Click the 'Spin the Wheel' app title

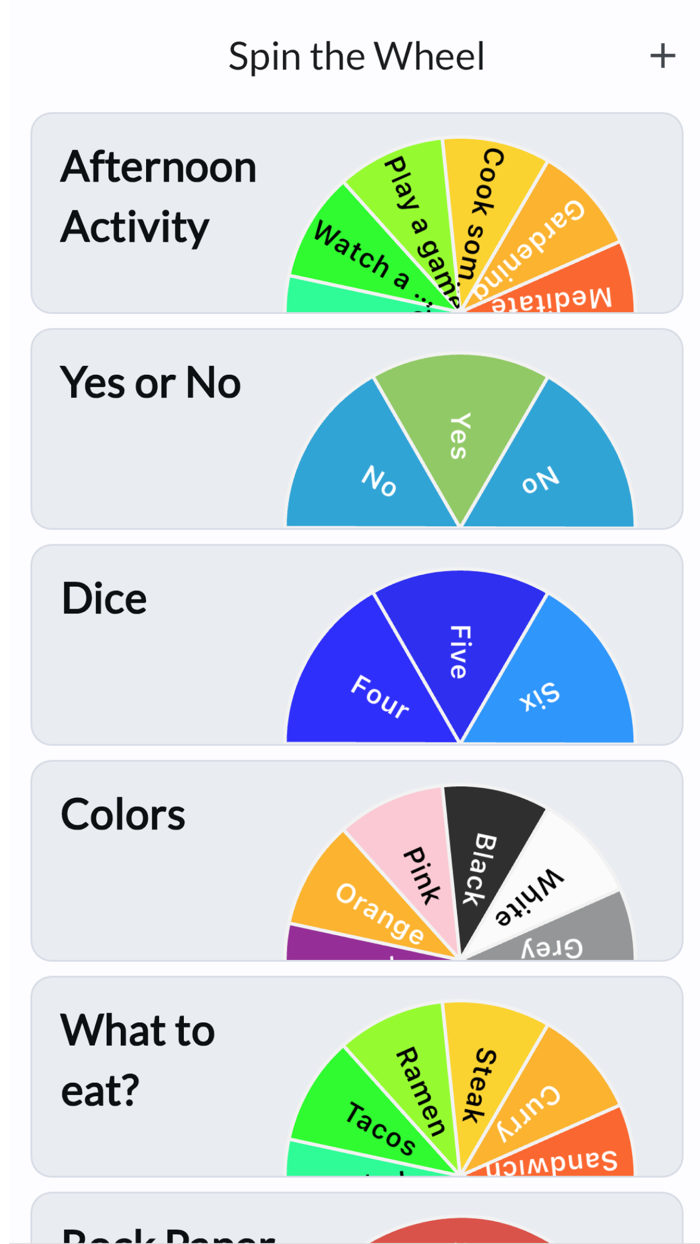[356, 55]
